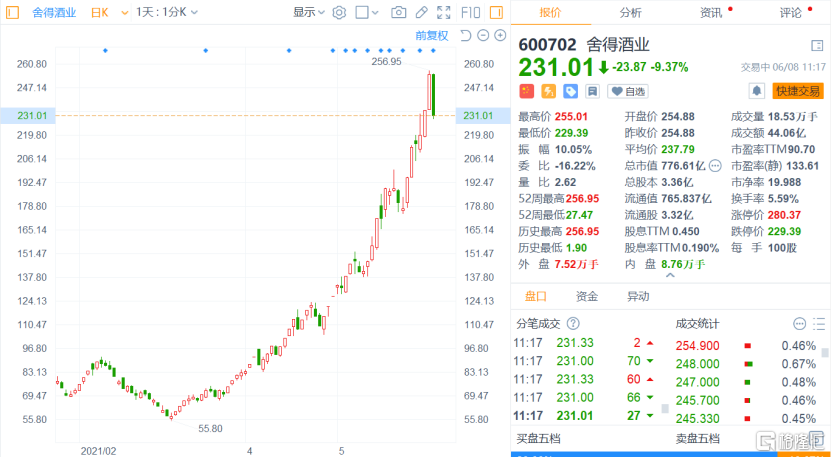Open the chart settings gear

coord(339,12)
